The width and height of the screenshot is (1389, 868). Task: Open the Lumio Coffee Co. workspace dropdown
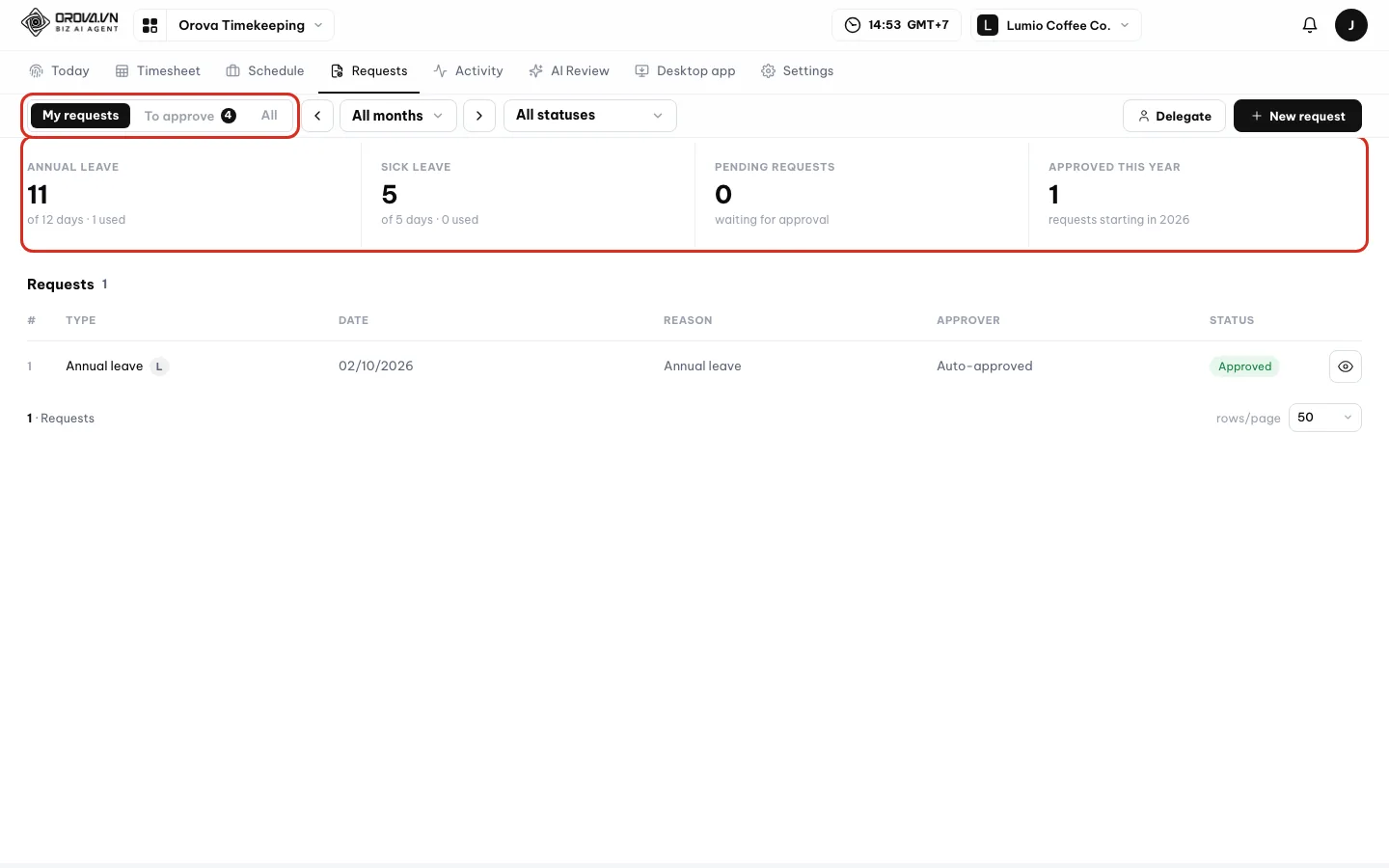point(1056,25)
